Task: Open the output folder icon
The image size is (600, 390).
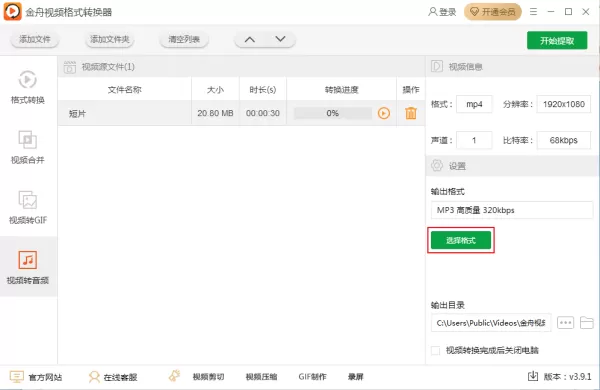Action: [x=587, y=323]
